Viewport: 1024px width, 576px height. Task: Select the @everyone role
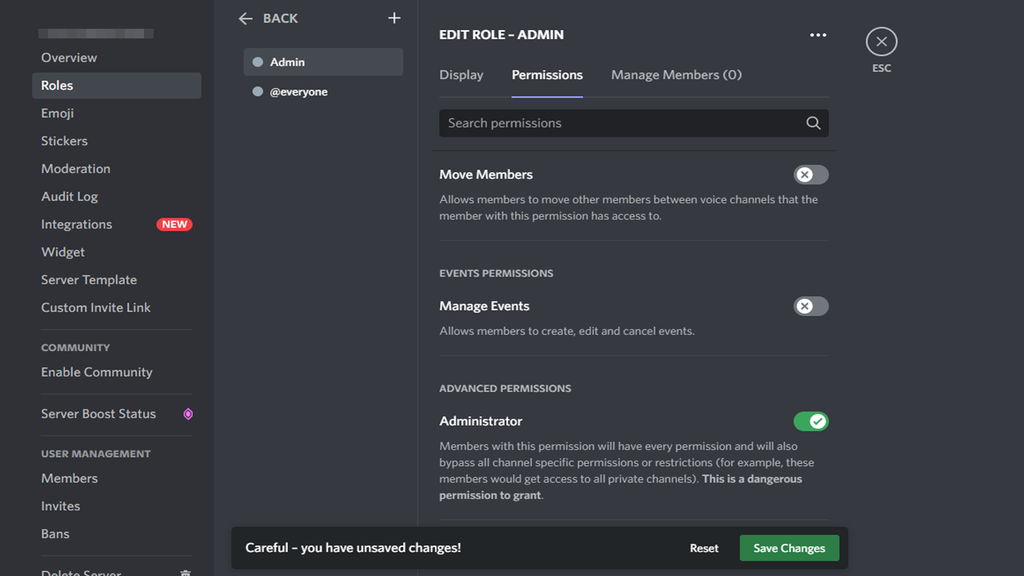point(300,91)
